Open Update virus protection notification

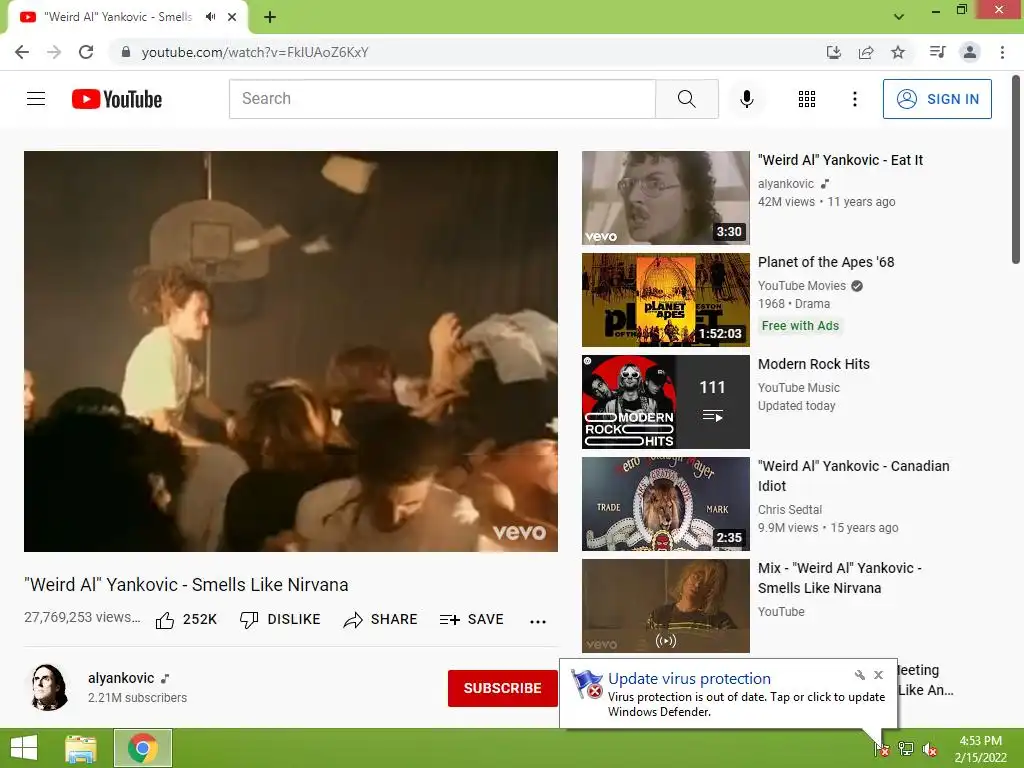tap(728, 694)
